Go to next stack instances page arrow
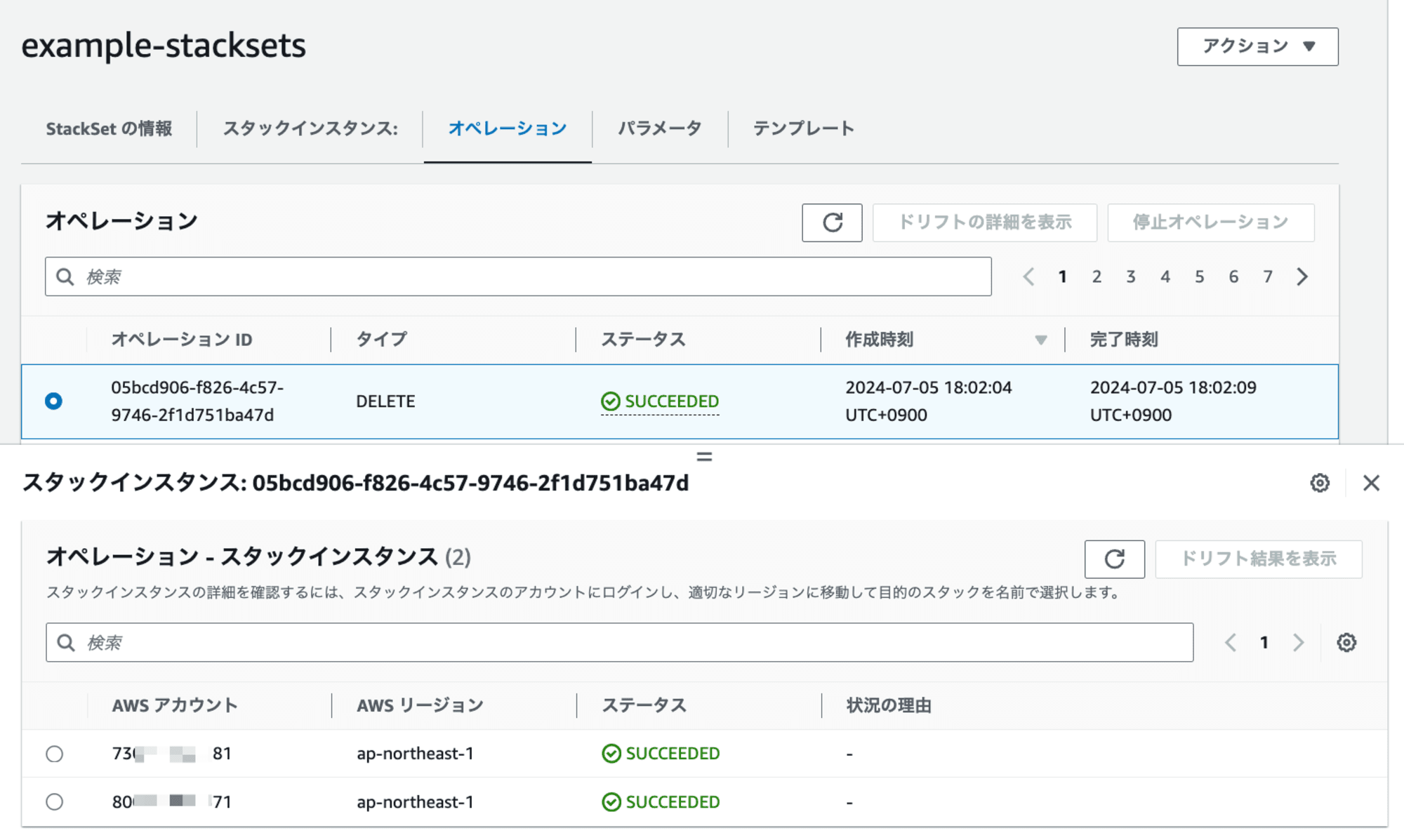The image size is (1404, 840). pos(1298,642)
